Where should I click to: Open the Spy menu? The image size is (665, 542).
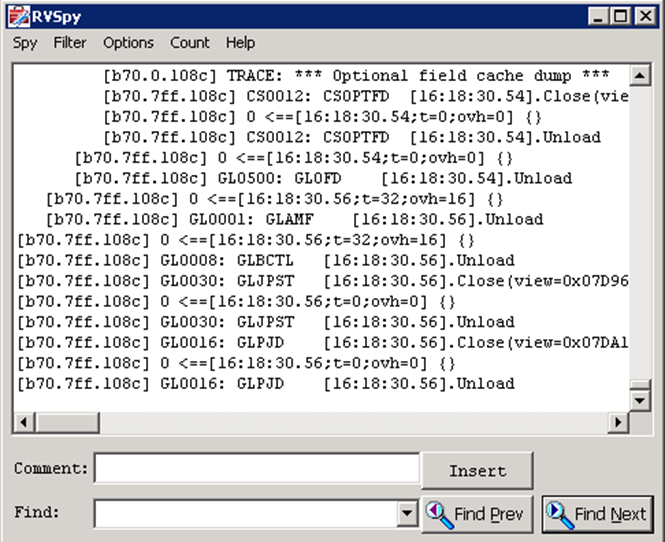tap(25, 43)
